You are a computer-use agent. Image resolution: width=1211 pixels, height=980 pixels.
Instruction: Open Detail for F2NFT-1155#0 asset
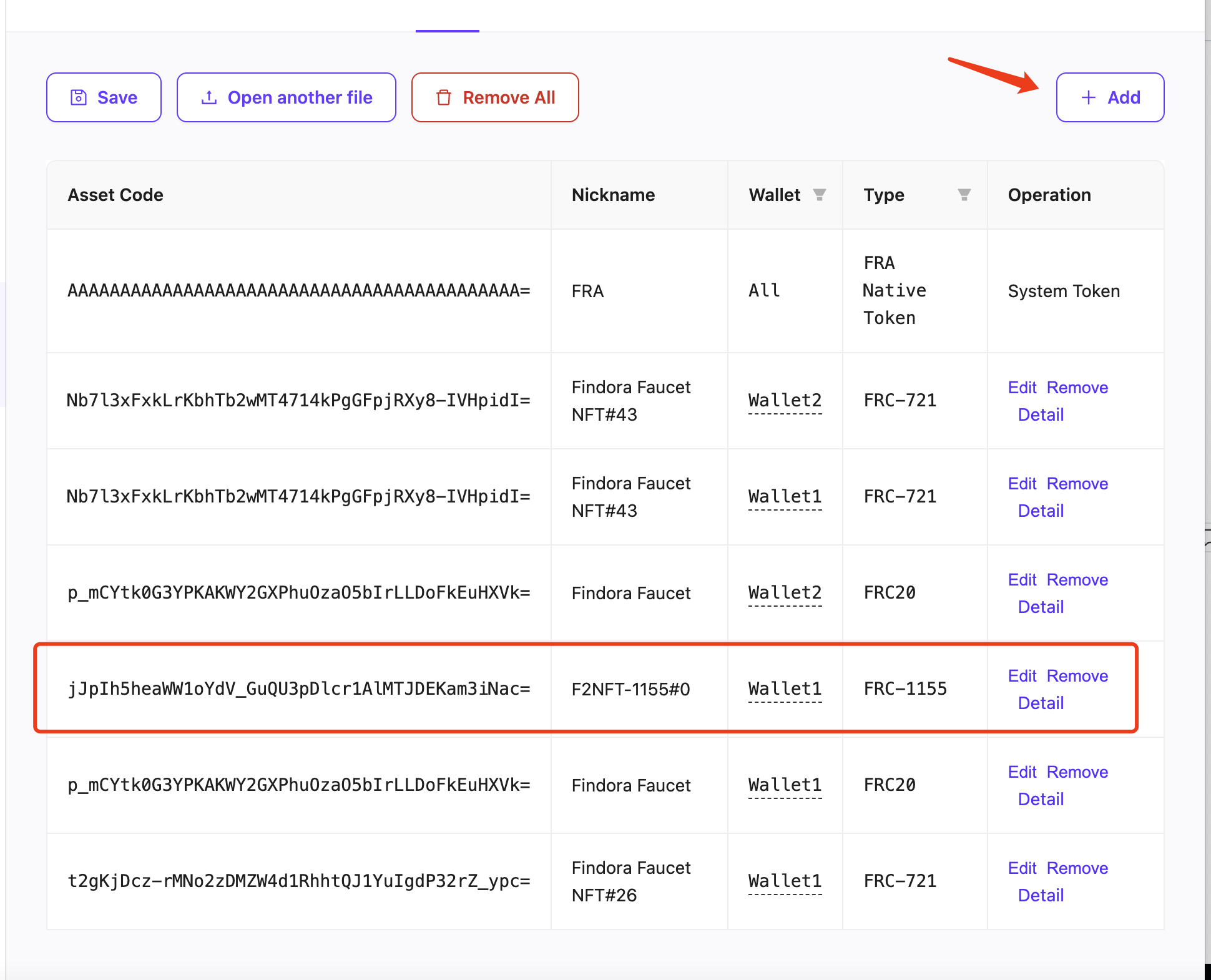click(1041, 703)
